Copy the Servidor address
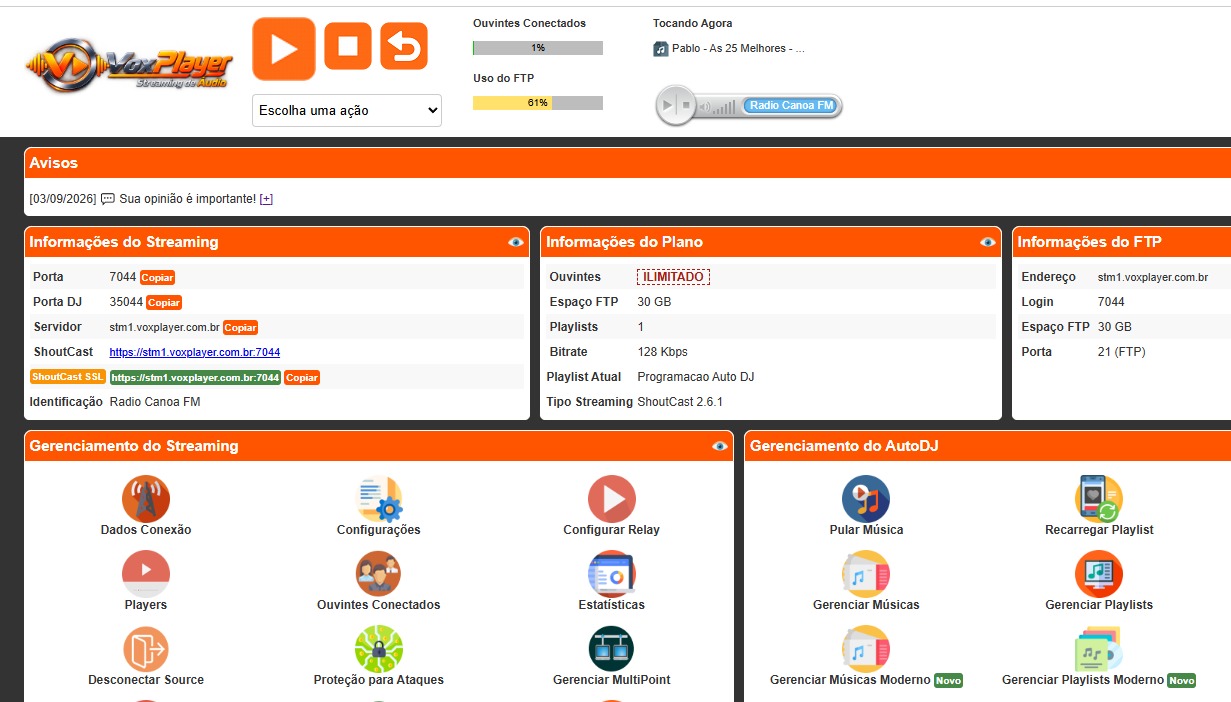 coord(241,327)
